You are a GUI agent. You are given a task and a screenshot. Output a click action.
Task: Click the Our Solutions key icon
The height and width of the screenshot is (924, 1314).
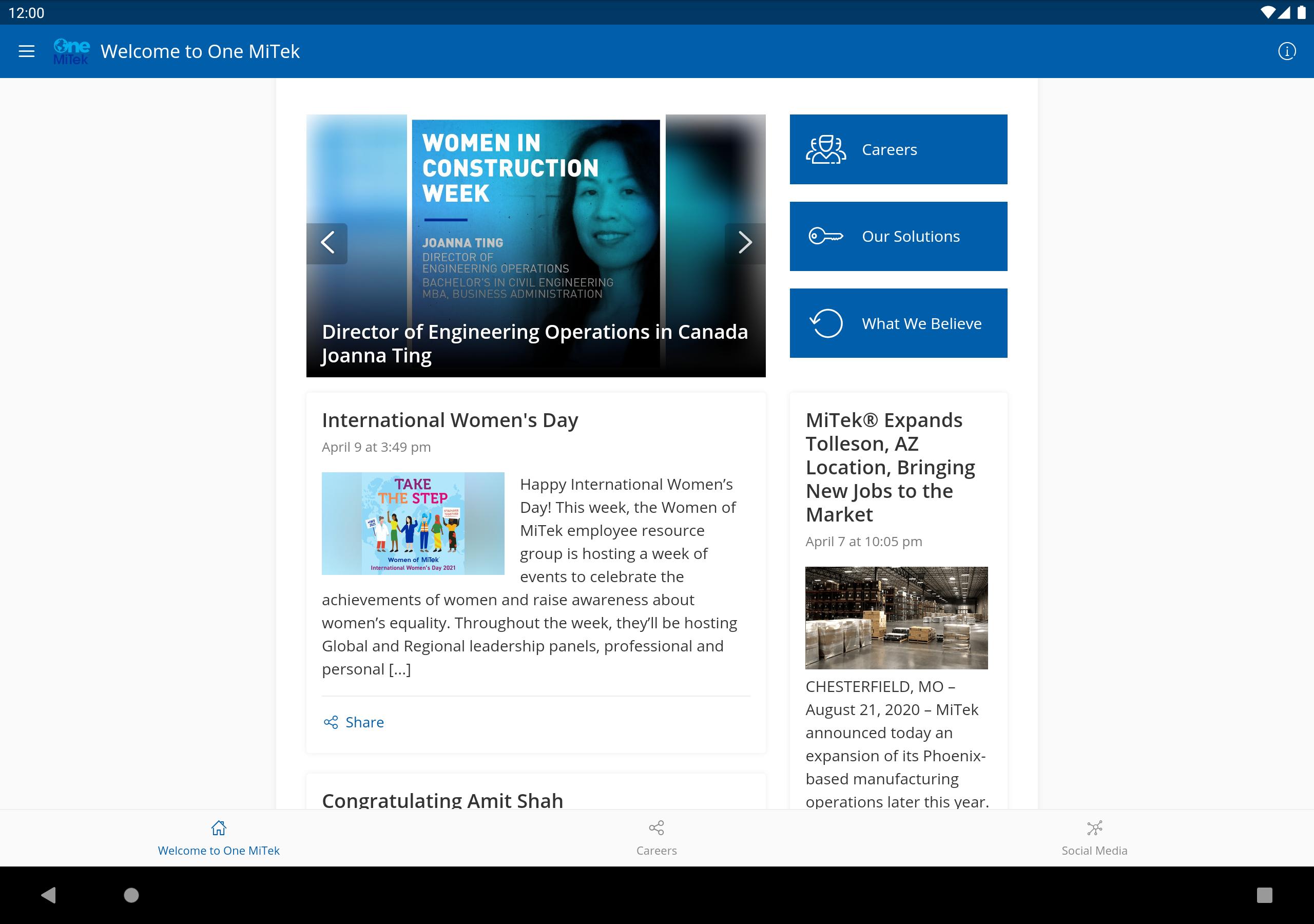[826, 236]
